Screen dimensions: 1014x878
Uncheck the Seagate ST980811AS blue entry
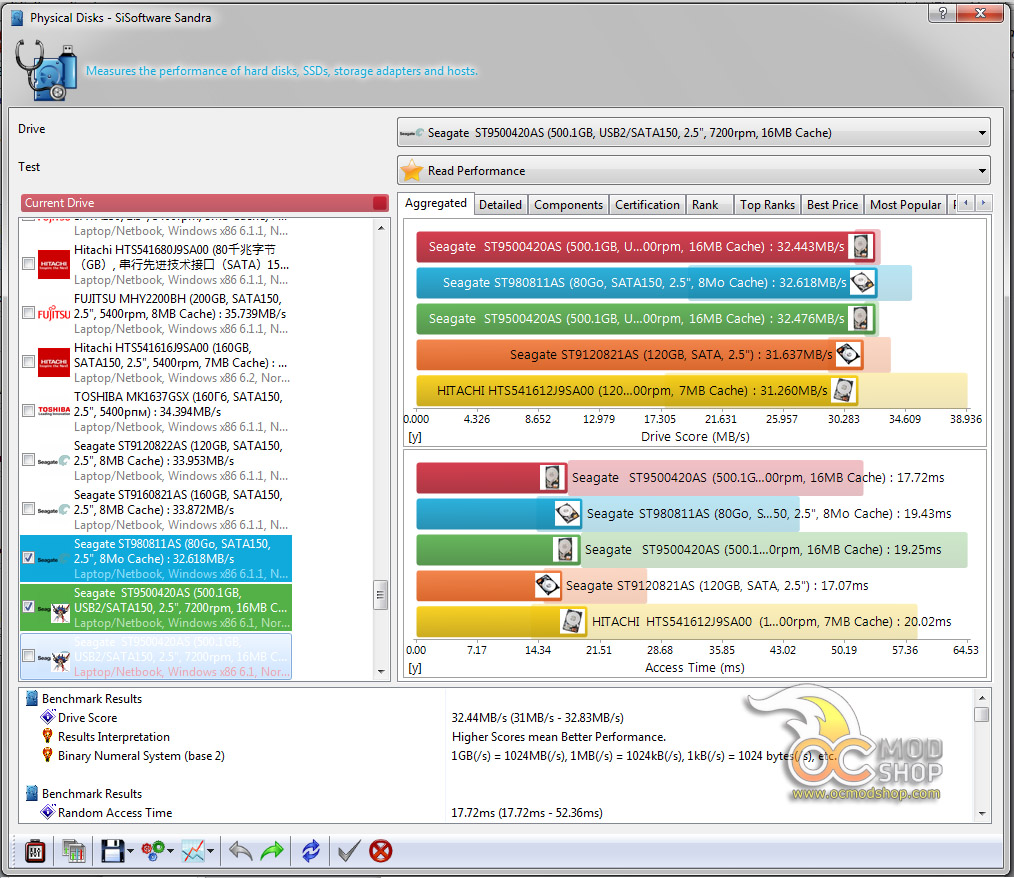(28, 557)
